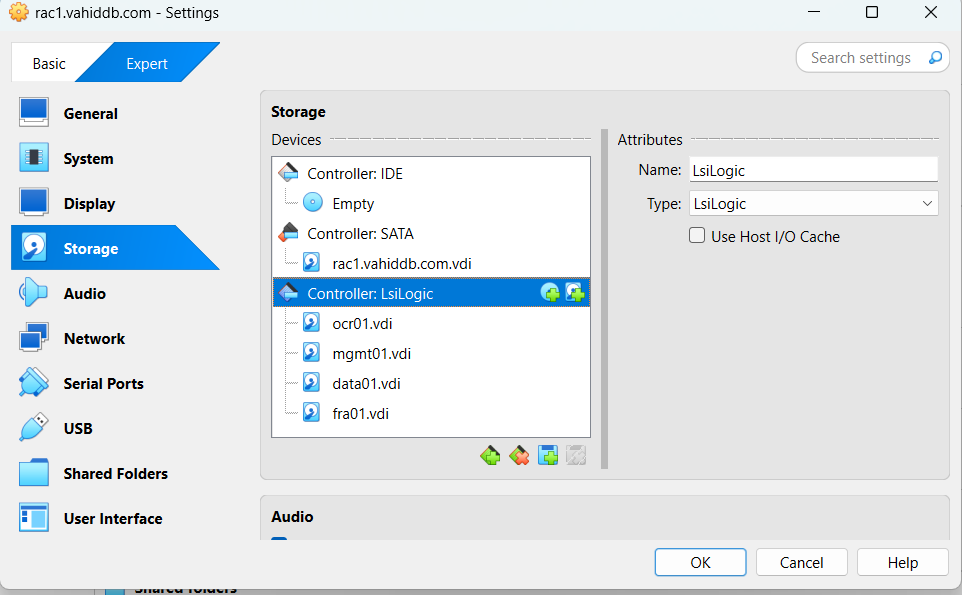Click the controller Name text field
Viewport: 962px width, 595px height.
click(x=812, y=170)
